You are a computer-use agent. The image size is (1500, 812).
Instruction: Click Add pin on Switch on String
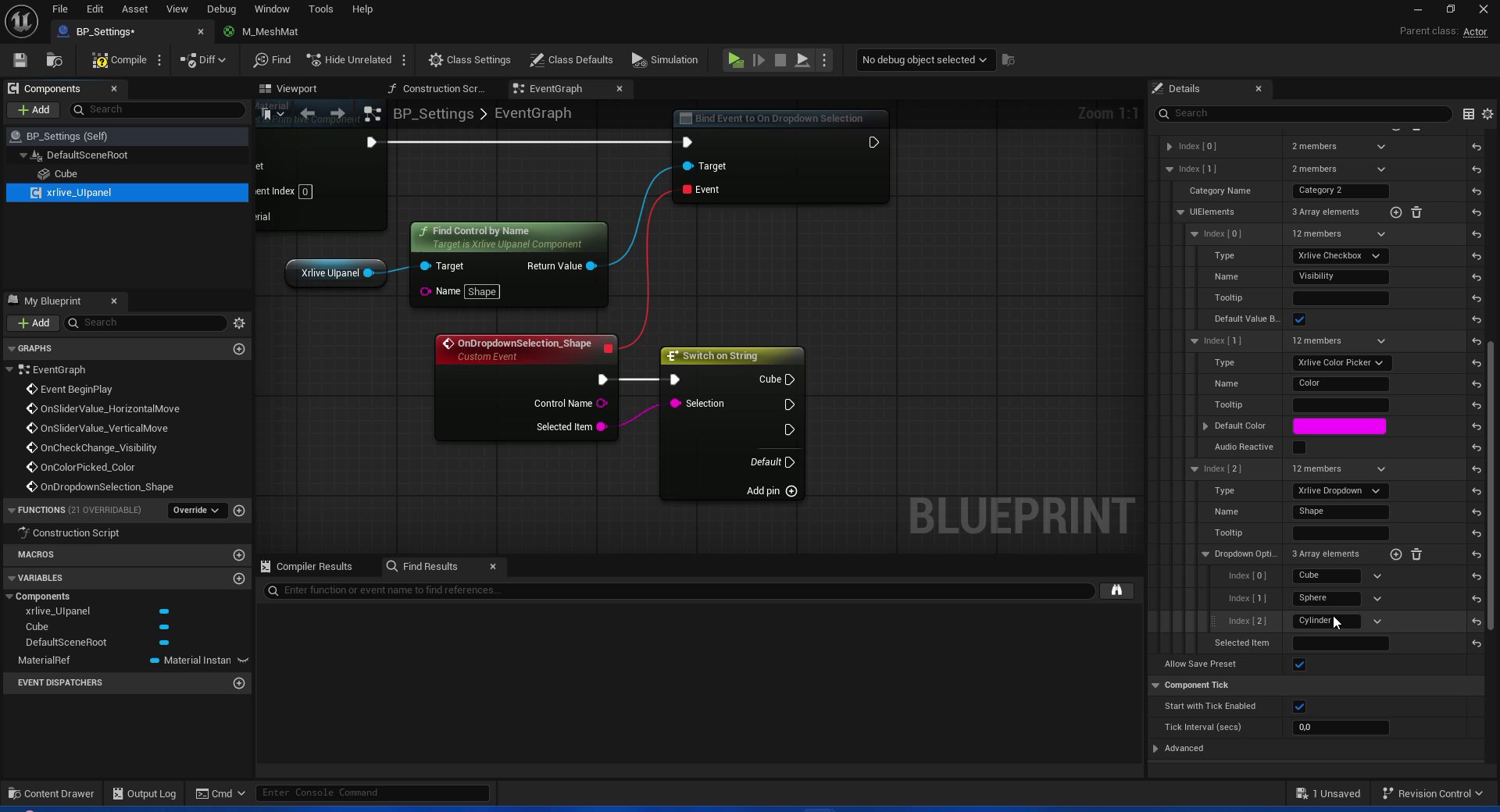(x=772, y=491)
